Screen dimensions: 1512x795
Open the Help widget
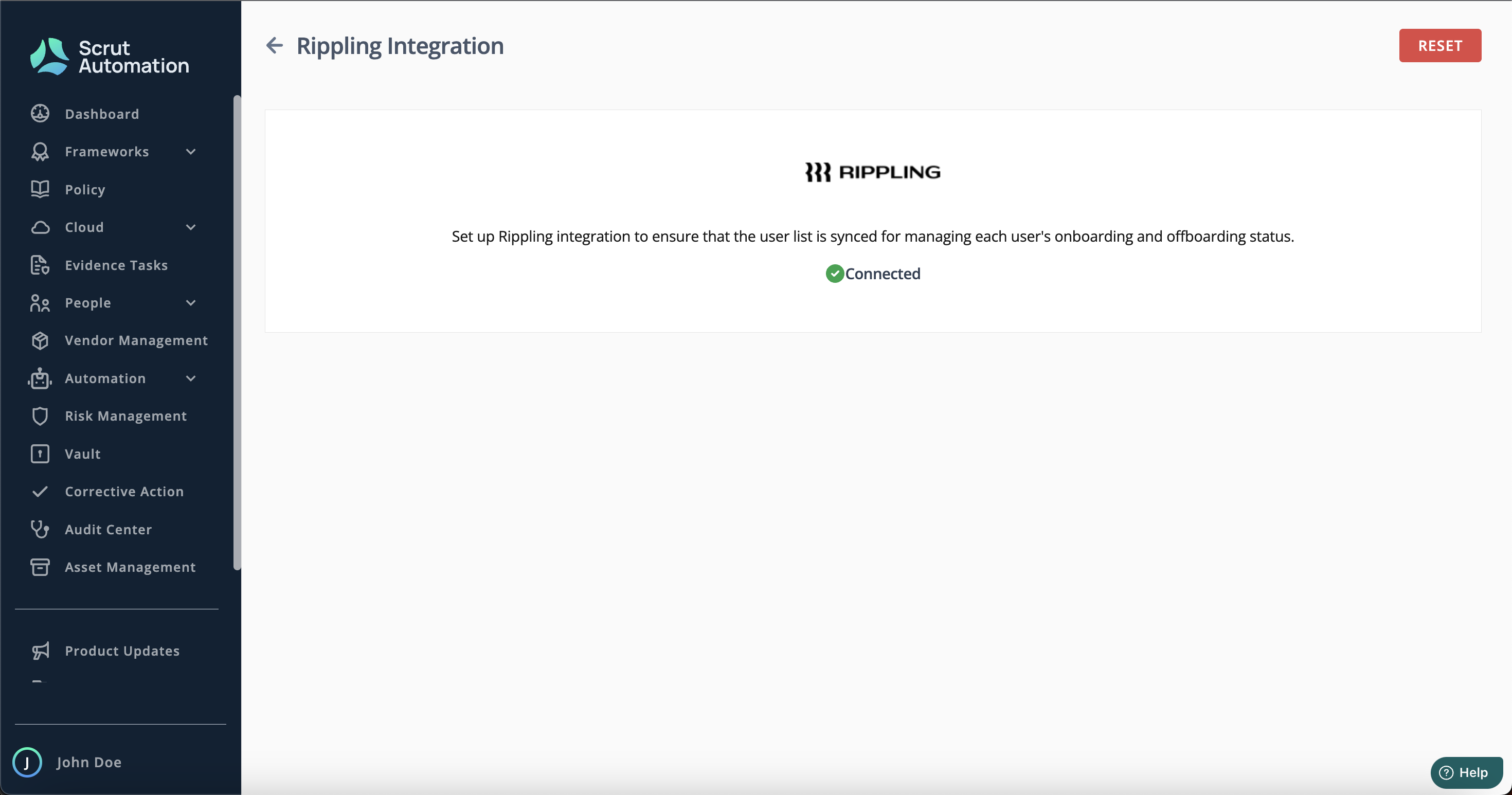click(1466, 772)
